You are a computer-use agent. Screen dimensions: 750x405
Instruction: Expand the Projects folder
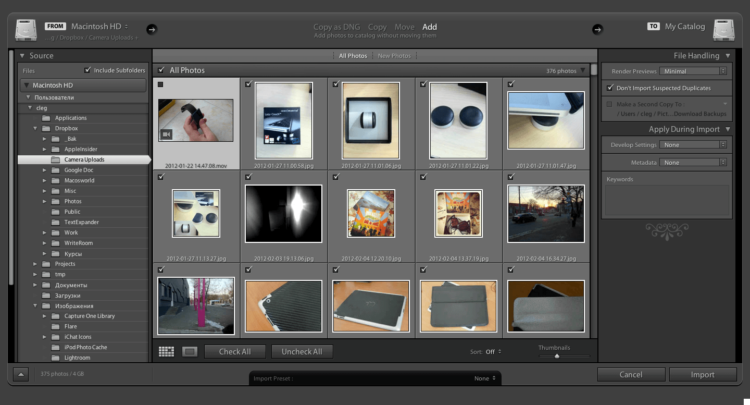pyautogui.click(x=35, y=264)
